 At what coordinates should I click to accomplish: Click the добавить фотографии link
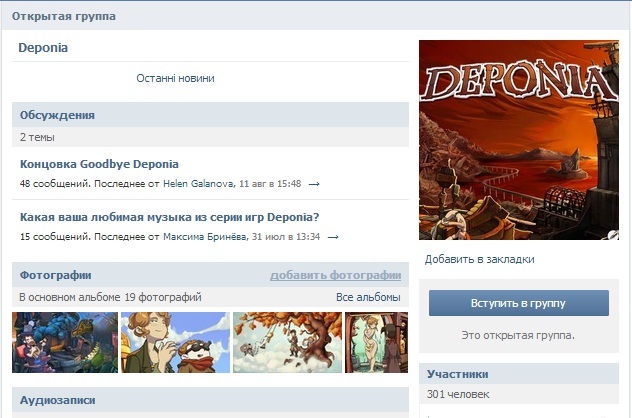click(335, 275)
